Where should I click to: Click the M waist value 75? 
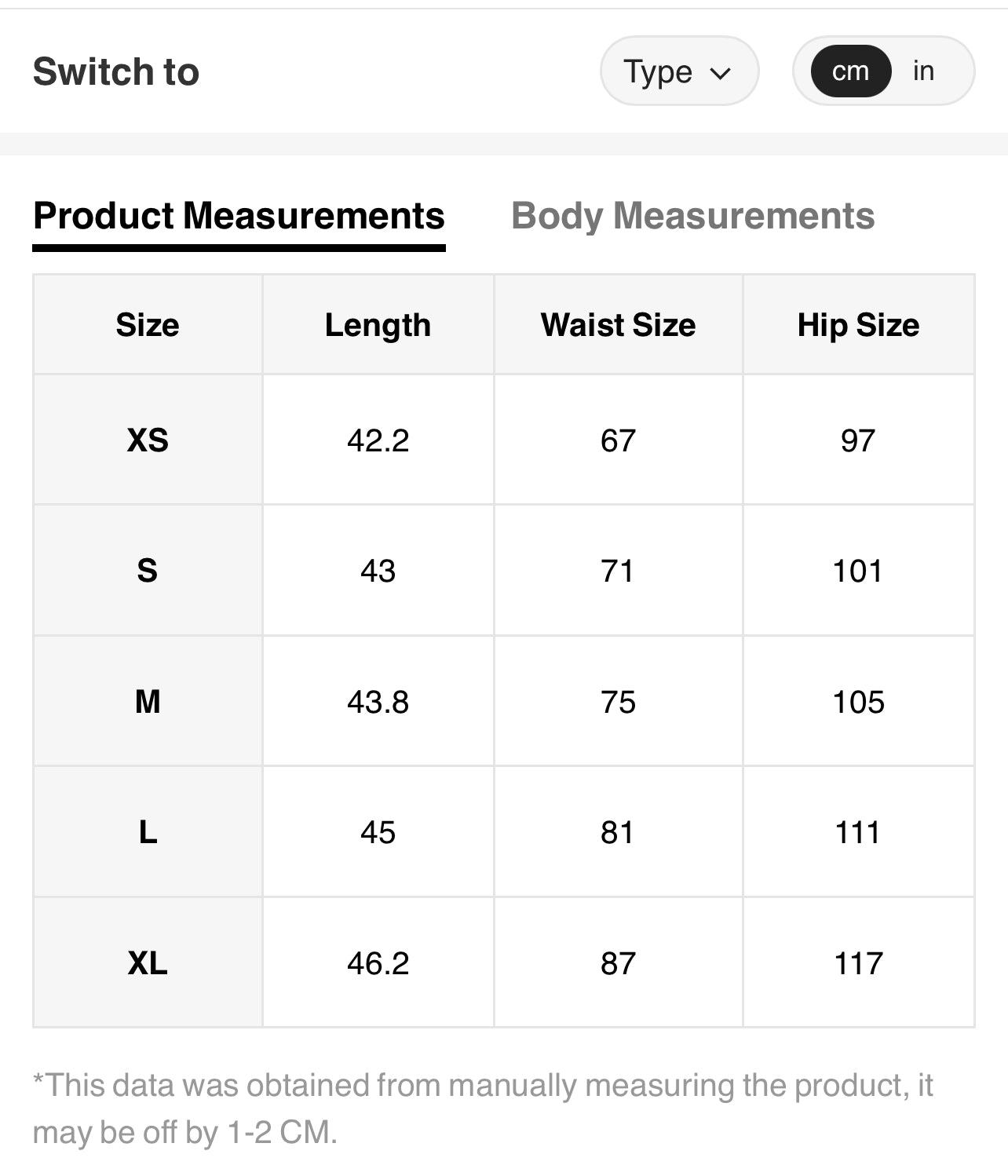click(618, 702)
